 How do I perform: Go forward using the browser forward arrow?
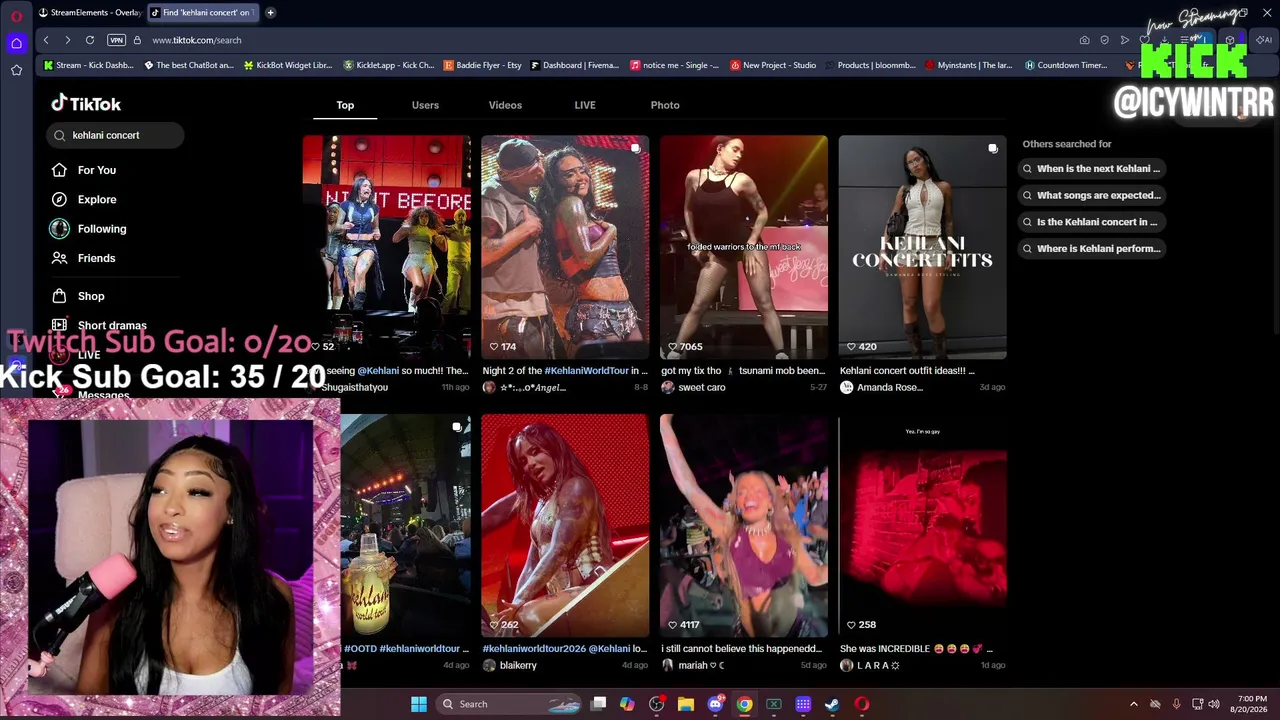tap(67, 40)
